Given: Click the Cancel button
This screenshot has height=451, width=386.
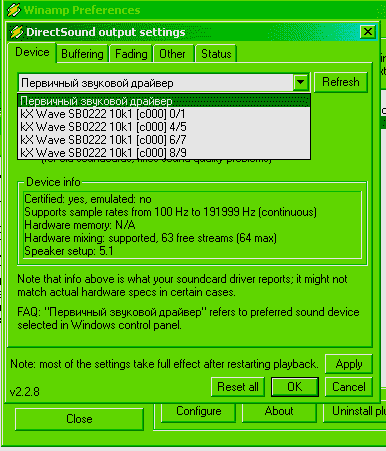Looking at the screenshot, I should [349, 387].
